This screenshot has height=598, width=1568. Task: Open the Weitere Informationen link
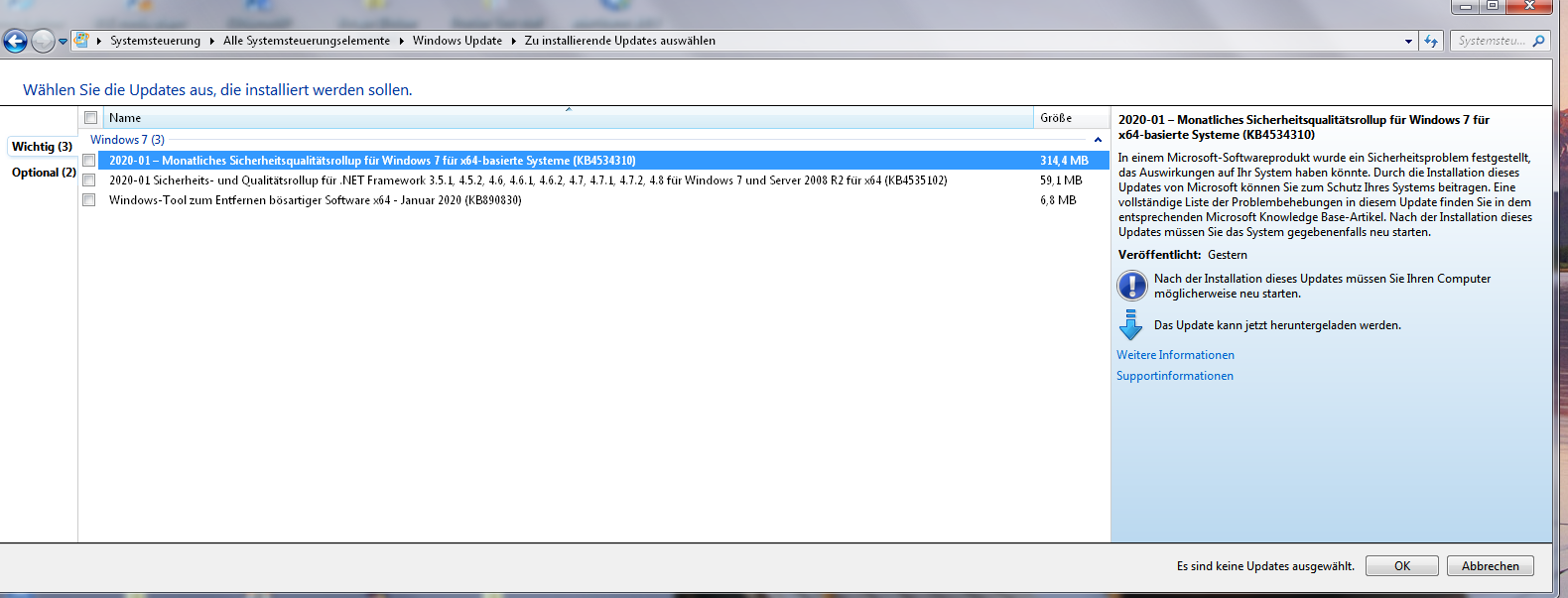1175,355
